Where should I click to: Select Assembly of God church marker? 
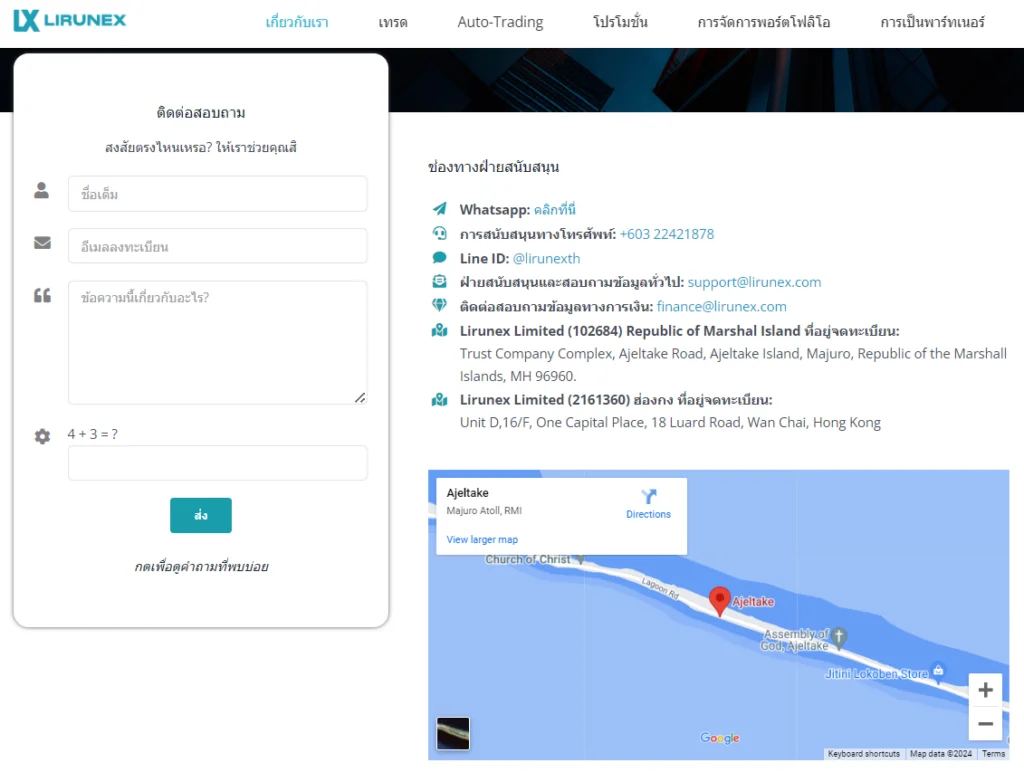(839, 636)
